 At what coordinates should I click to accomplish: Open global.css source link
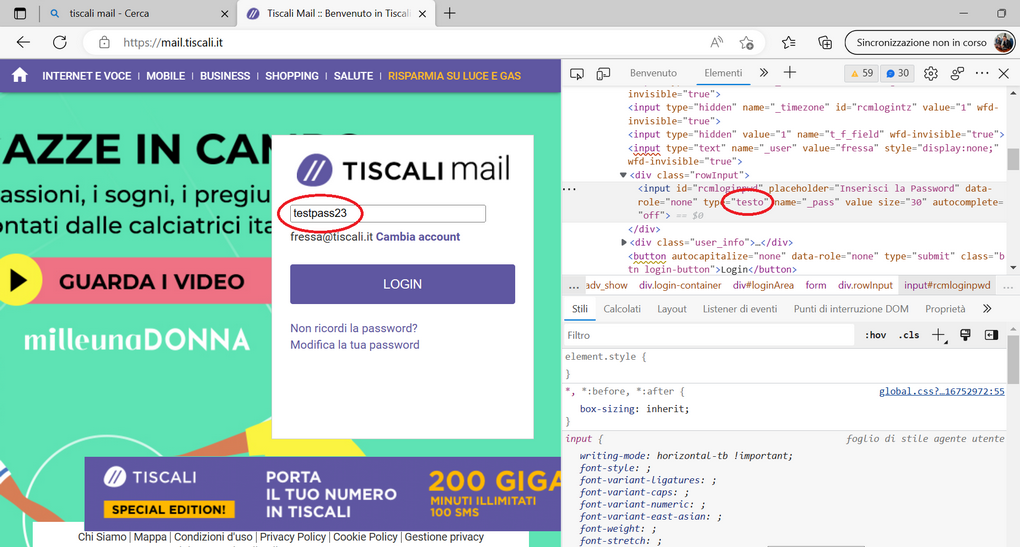941,392
